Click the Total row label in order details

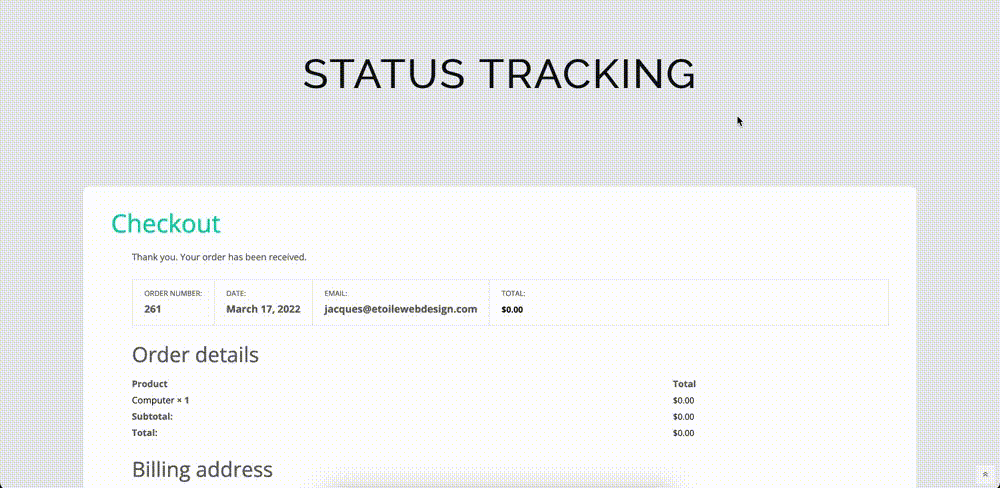[x=145, y=433]
